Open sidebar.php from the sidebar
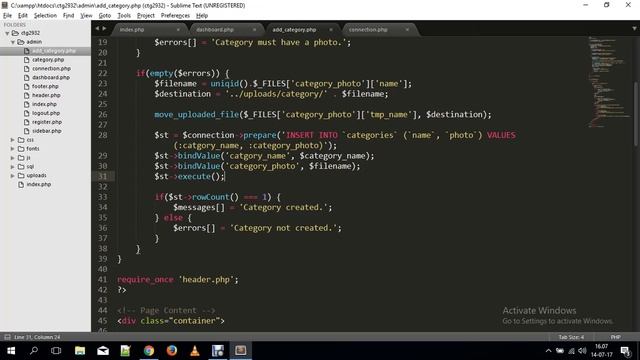 (x=47, y=131)
